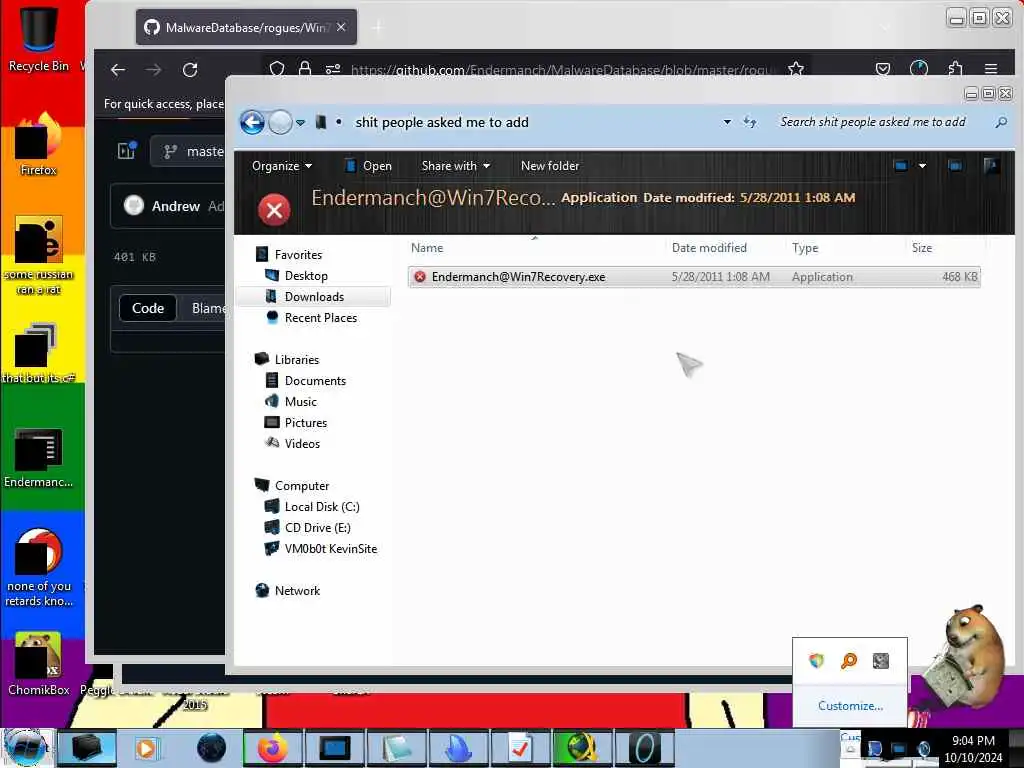Sort by the Size column header
1024x768 pixels.
pos(921,248)
